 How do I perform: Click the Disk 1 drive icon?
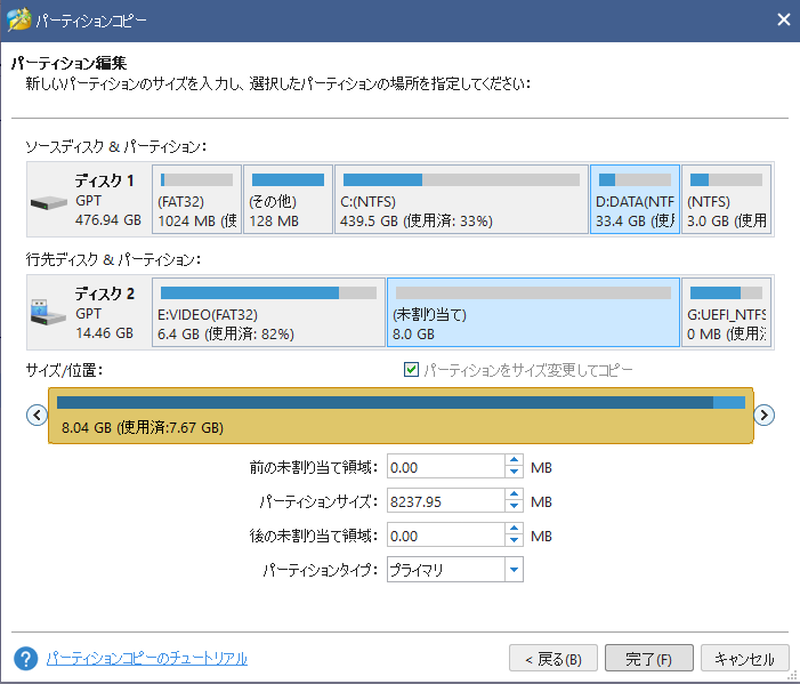click(x=48, y=202)
